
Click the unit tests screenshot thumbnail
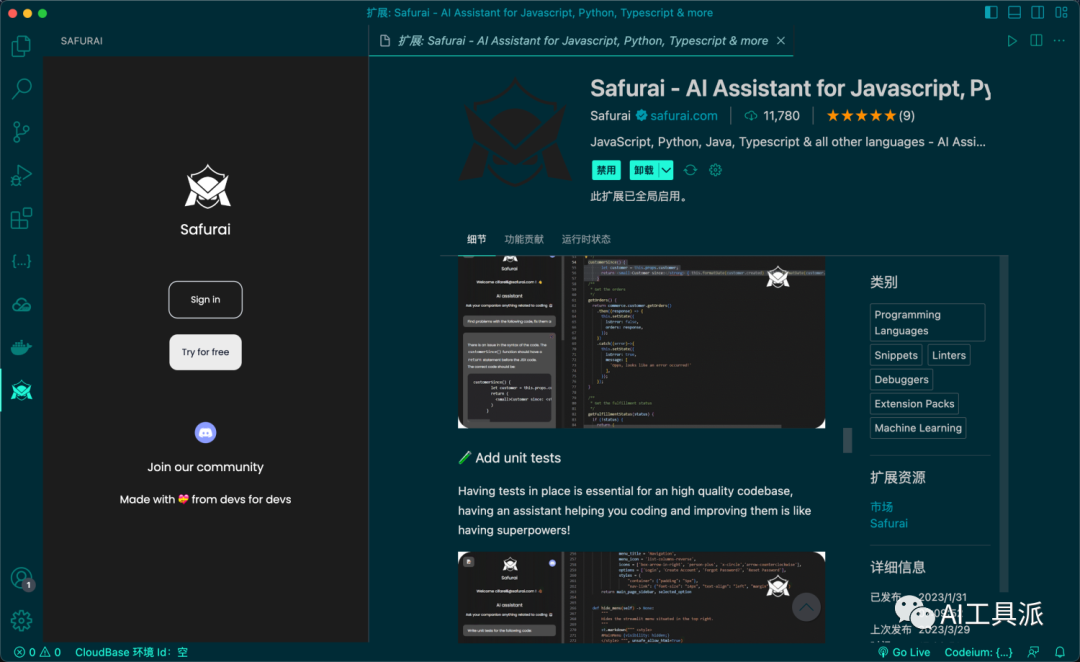coord(641,597)
